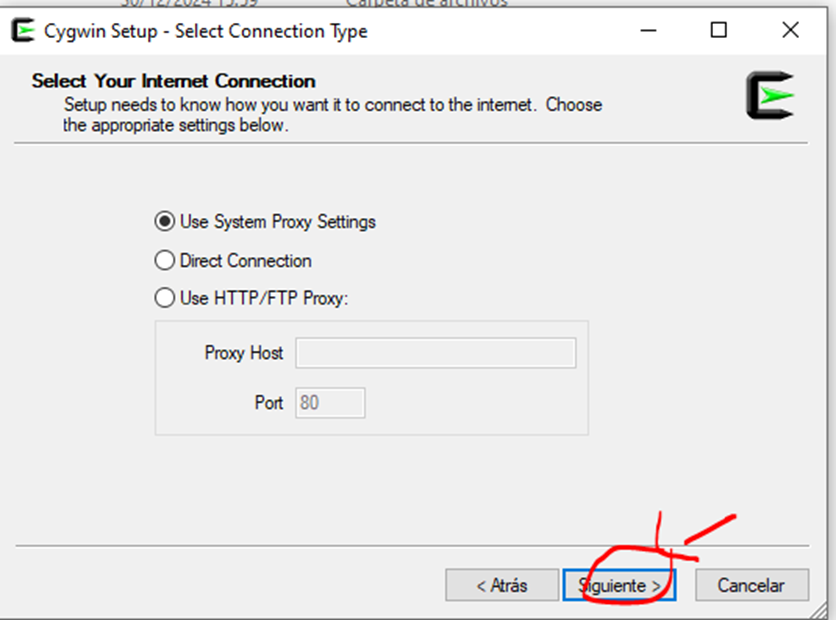Click the Cygwin icon in the title bar

coord(23,31)
